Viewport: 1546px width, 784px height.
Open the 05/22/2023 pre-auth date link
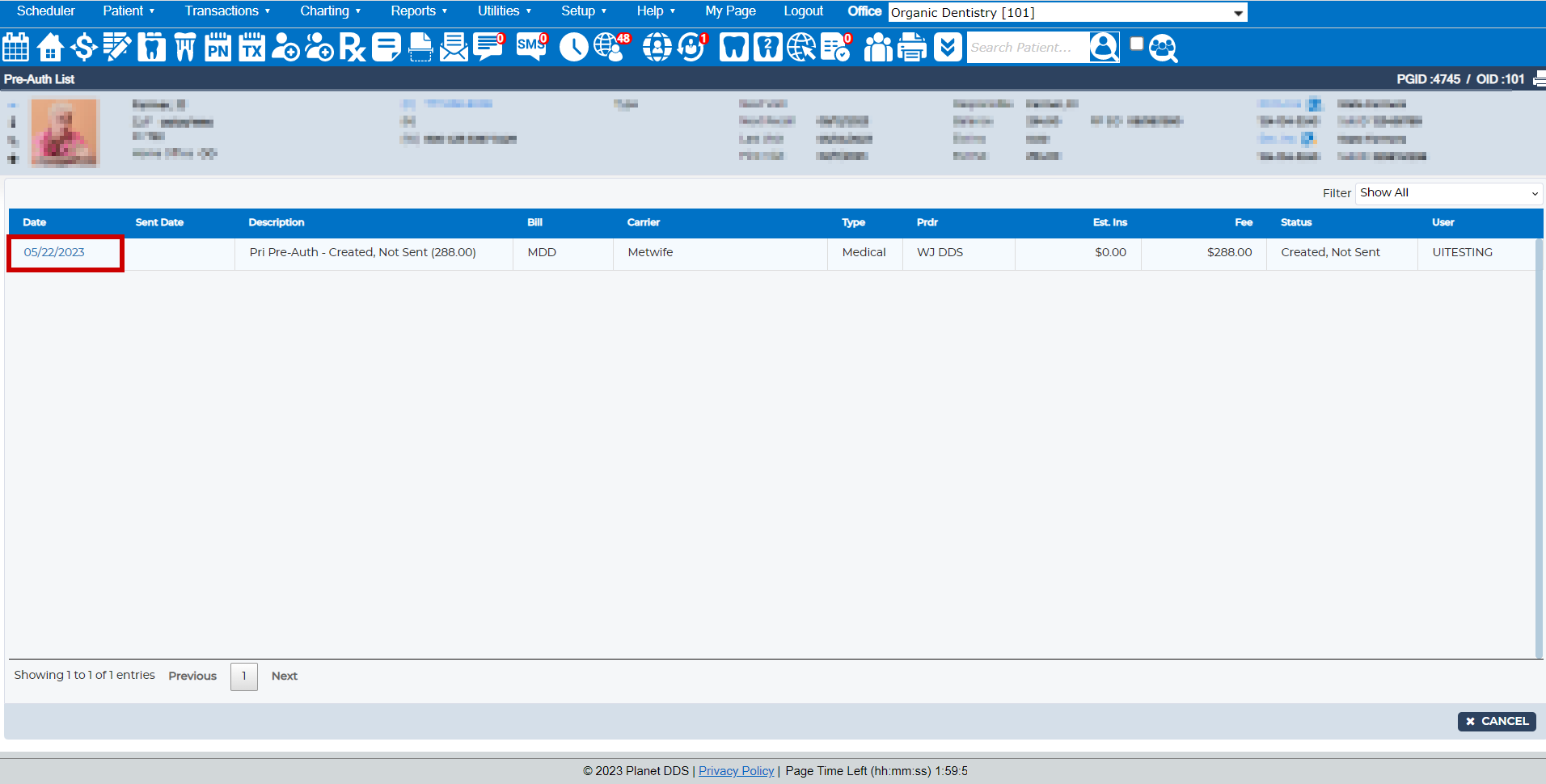pyautogui.click(x=54, y=252)
